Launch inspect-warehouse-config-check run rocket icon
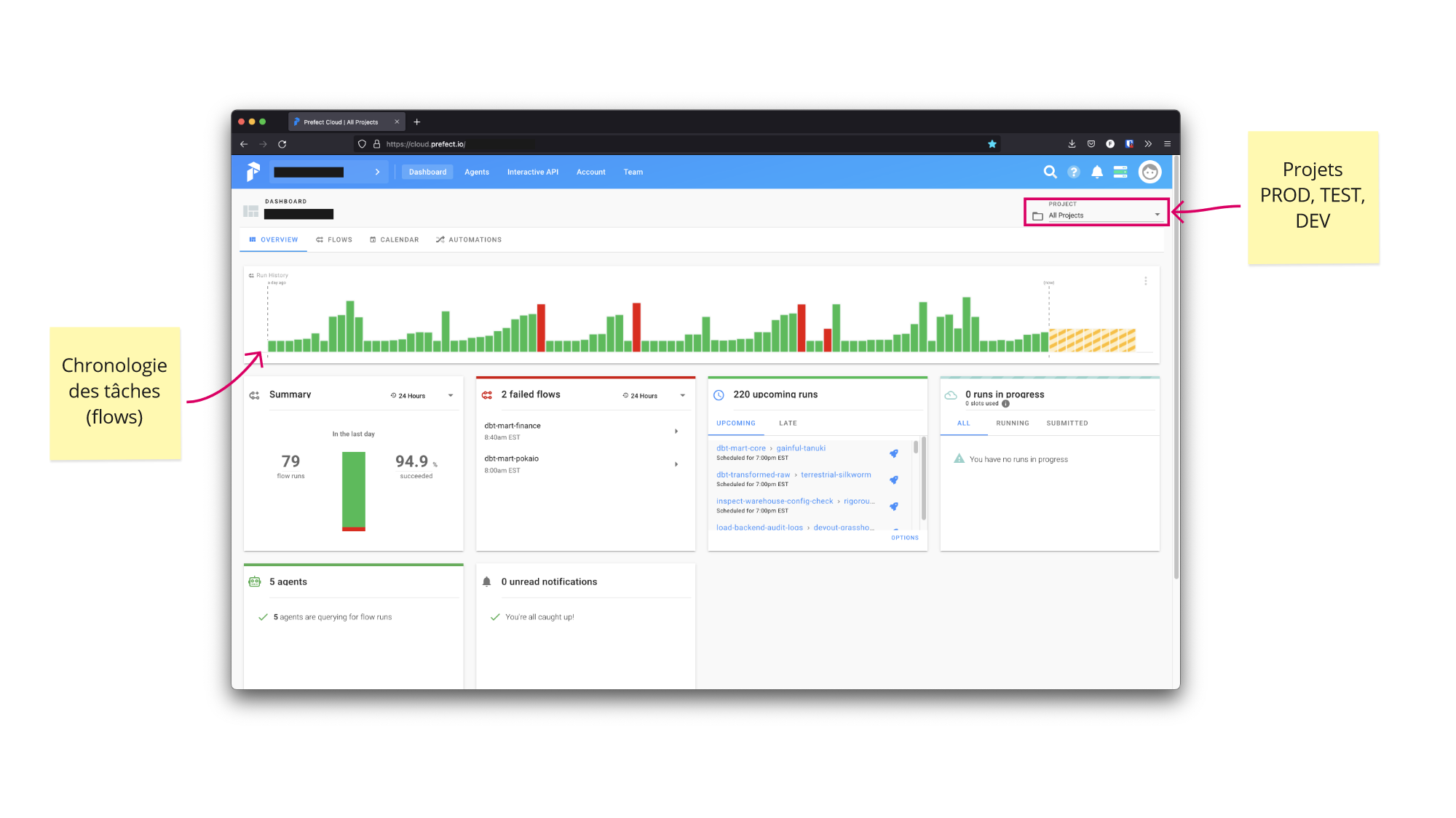The height and width of the screenshot is (818, 1456). point(894,507)
